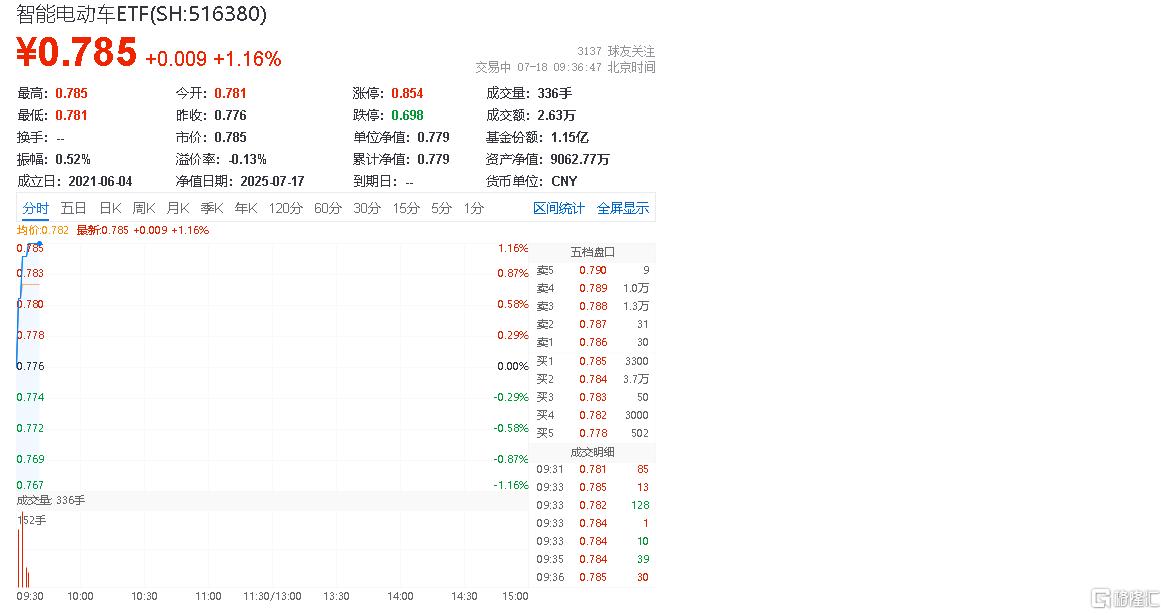The height and width of the screenshot is (615, 1166).
Task: Click the 市价 0.785 field
Action: [x=211, y=138]
